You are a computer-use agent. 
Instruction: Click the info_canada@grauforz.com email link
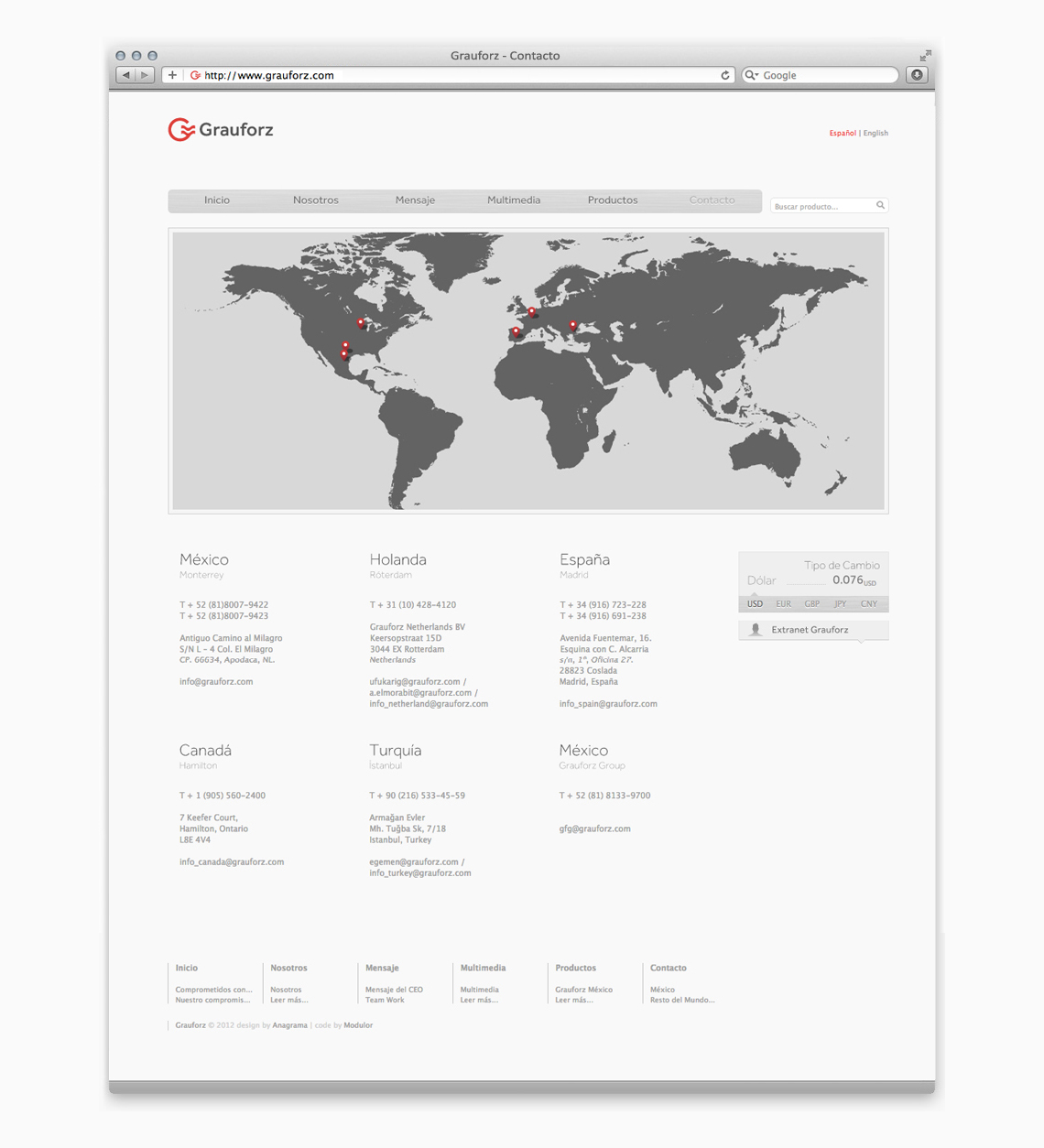coord(232,862)
